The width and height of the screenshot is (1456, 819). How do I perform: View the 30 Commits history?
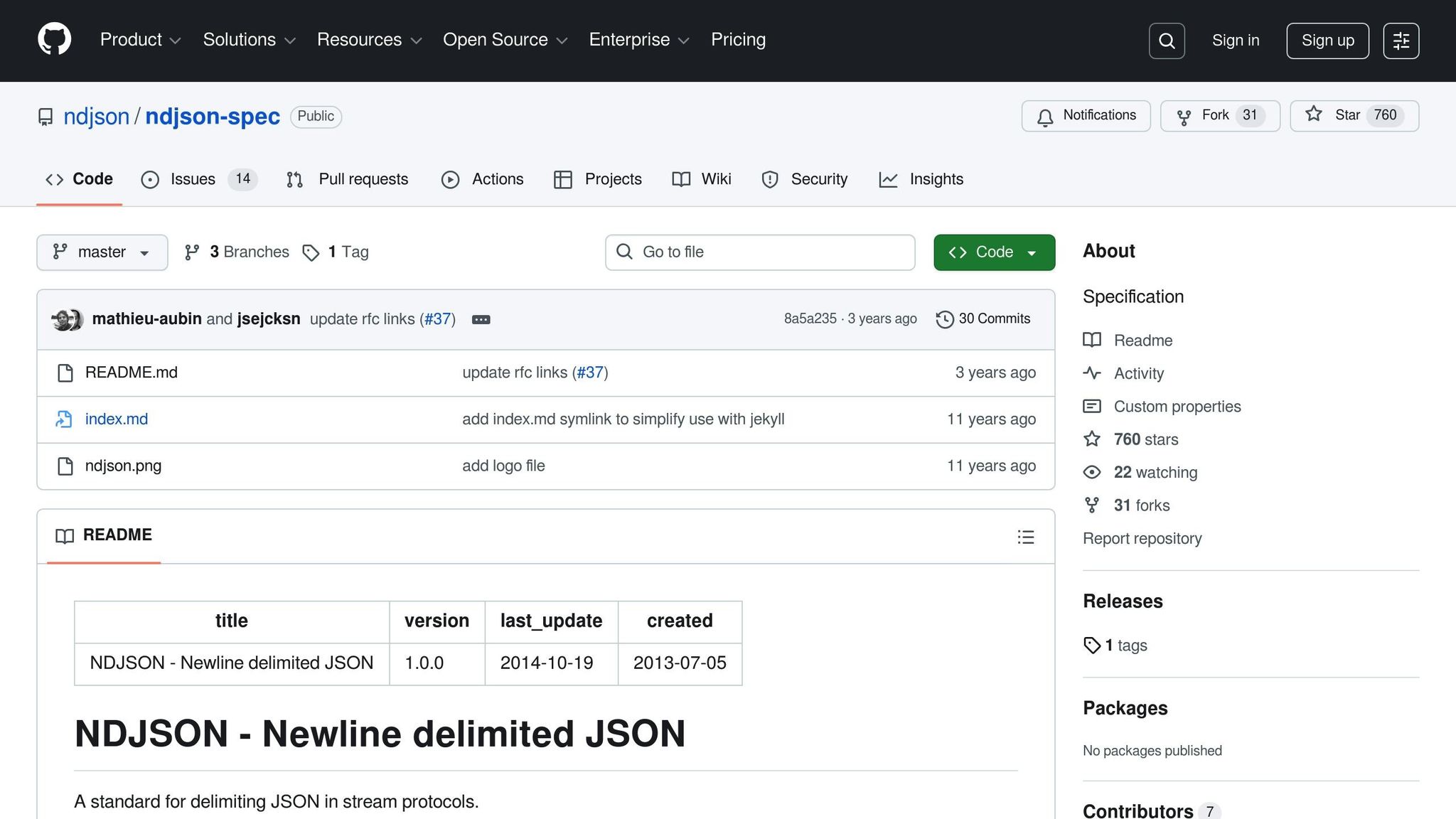click(983, 319)
